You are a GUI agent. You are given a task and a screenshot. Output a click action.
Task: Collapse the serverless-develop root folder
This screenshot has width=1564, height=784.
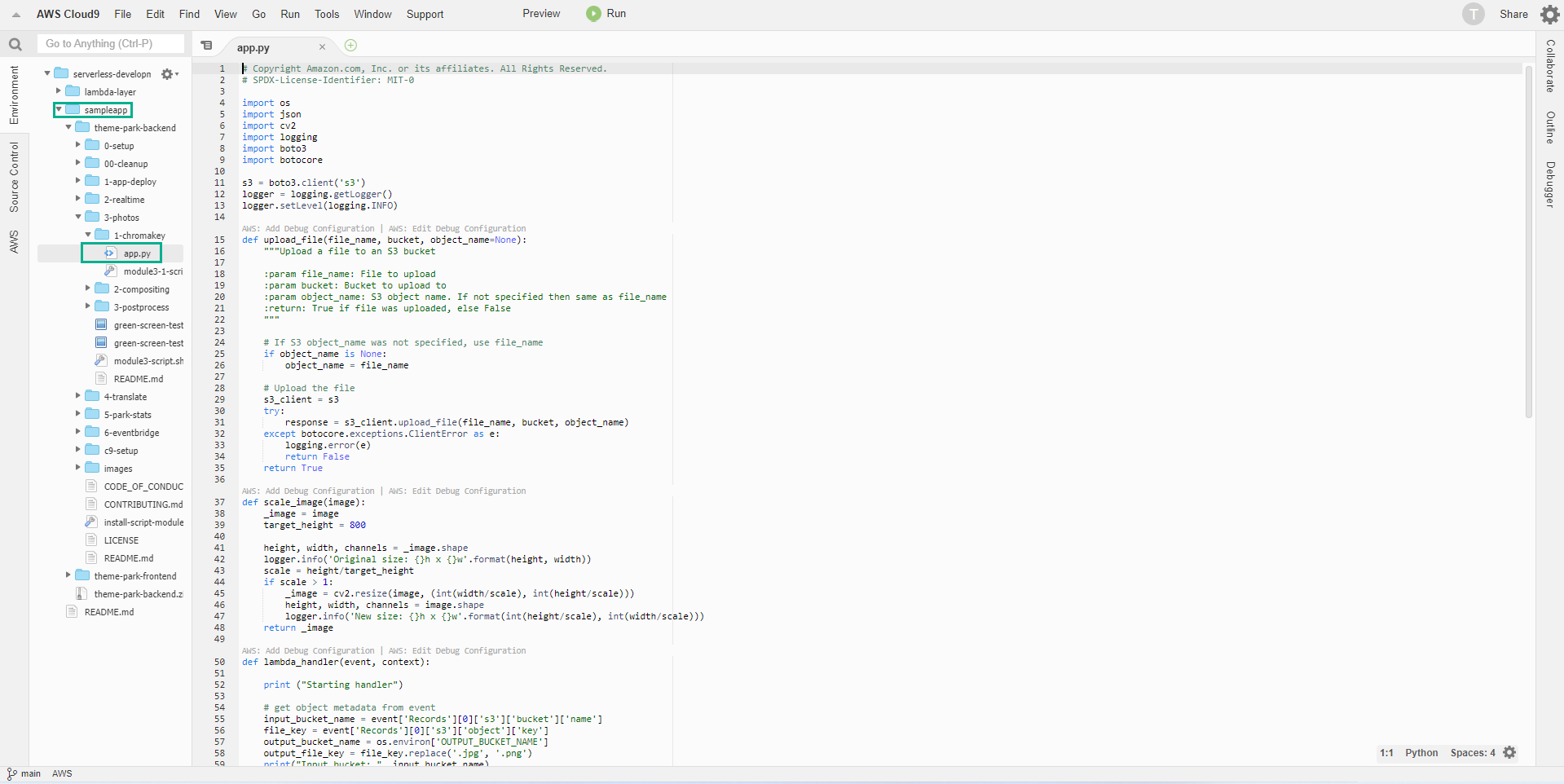tap(47, 73)
